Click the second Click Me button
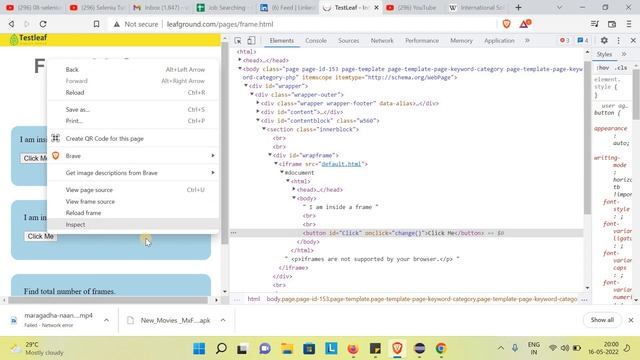Screen dimensions: 640x360 [x=40, y=236]
